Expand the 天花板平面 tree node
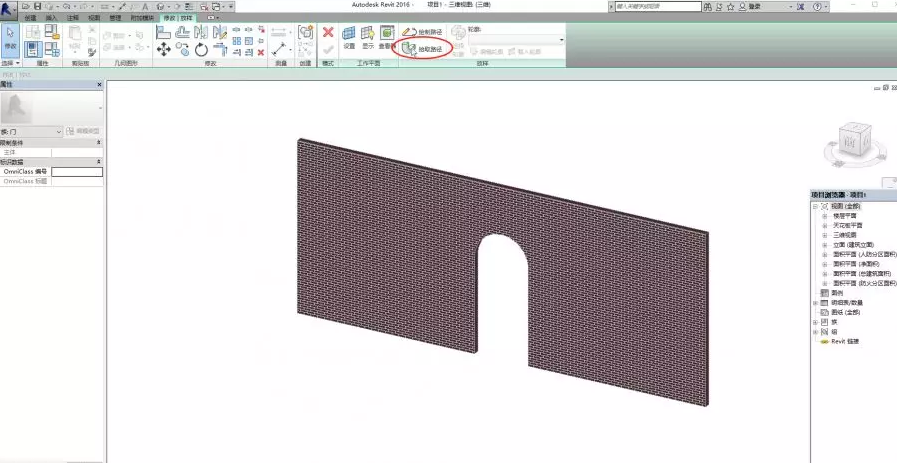The width and height of the screenshot is (897, 463). pyautogui.click(x=824, y=225)
